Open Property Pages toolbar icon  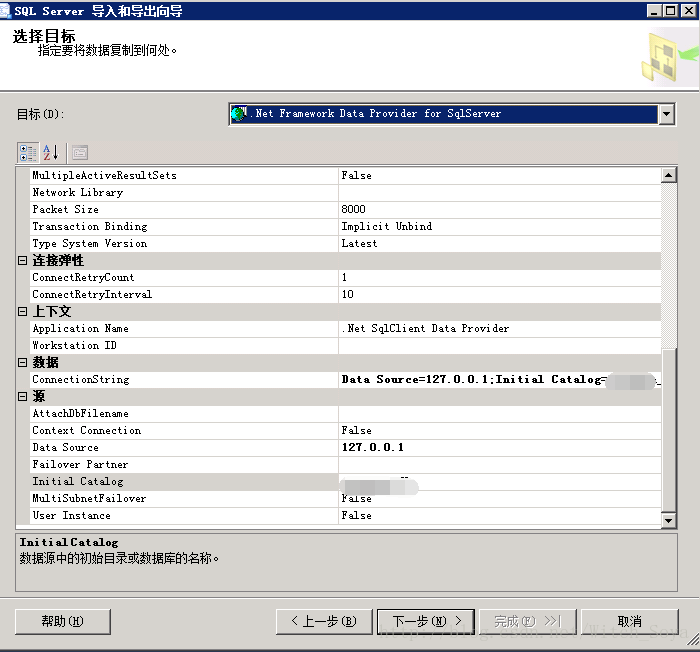(80, 153)
